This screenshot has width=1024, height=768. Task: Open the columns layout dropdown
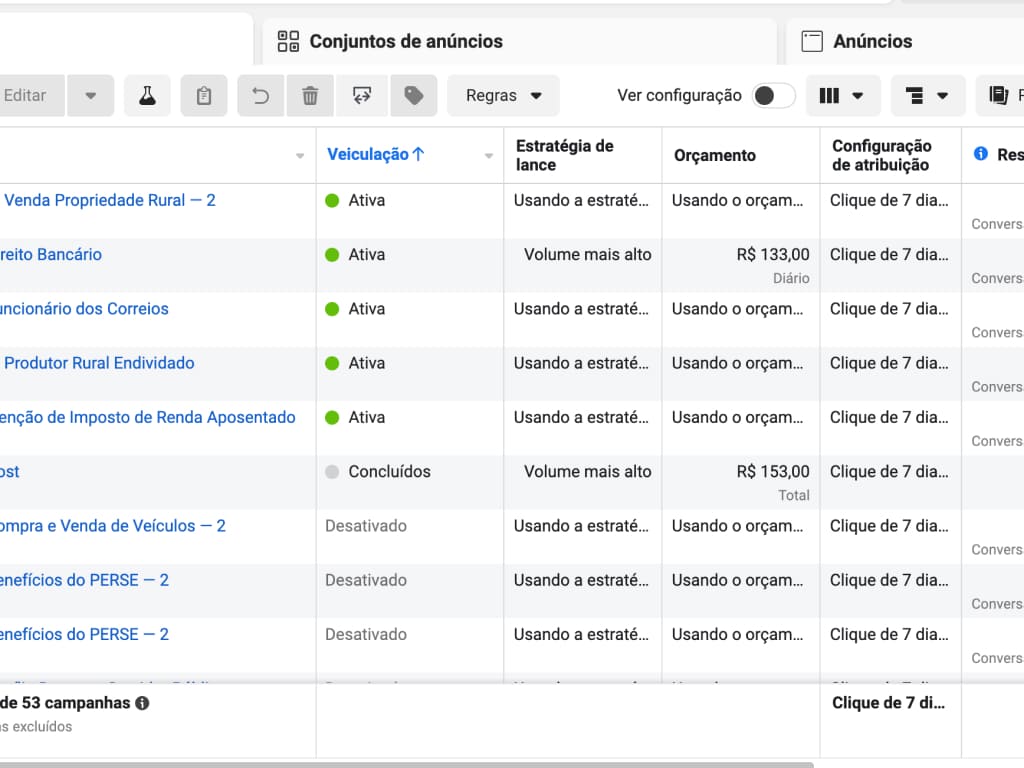click(x=843, y=96)
